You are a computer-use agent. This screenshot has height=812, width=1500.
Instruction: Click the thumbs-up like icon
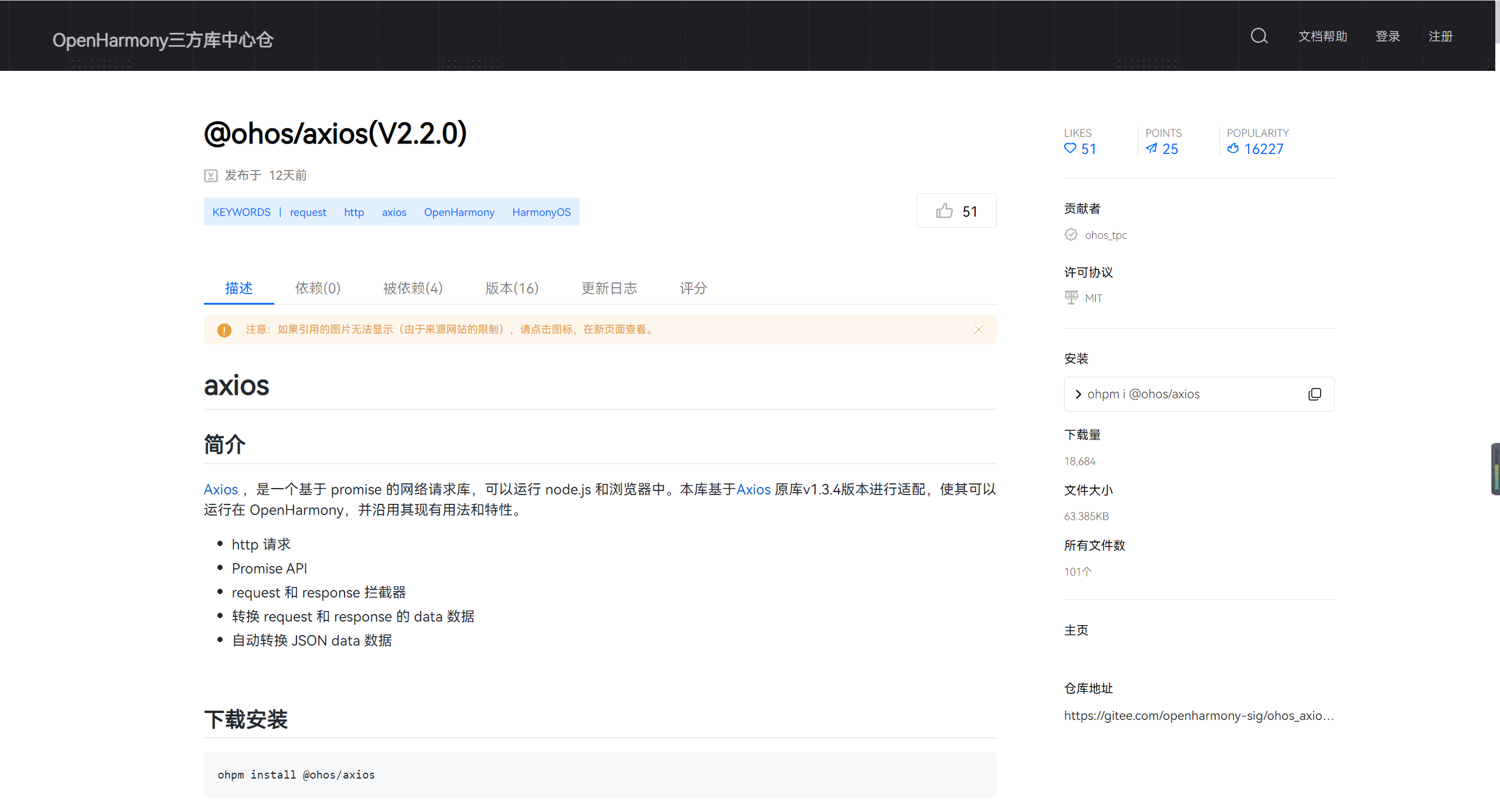click(x=944, y=211)
